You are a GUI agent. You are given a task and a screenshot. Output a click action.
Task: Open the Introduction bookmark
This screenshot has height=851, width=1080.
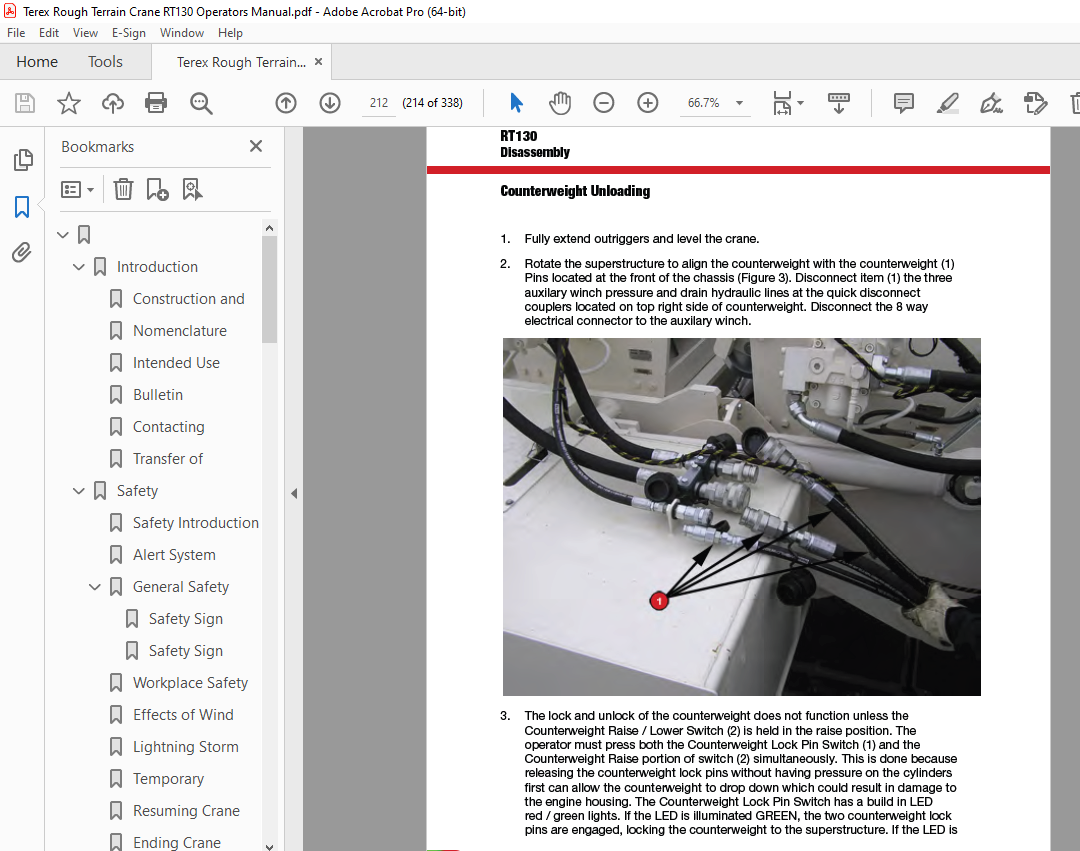click(x=157, y=266)
